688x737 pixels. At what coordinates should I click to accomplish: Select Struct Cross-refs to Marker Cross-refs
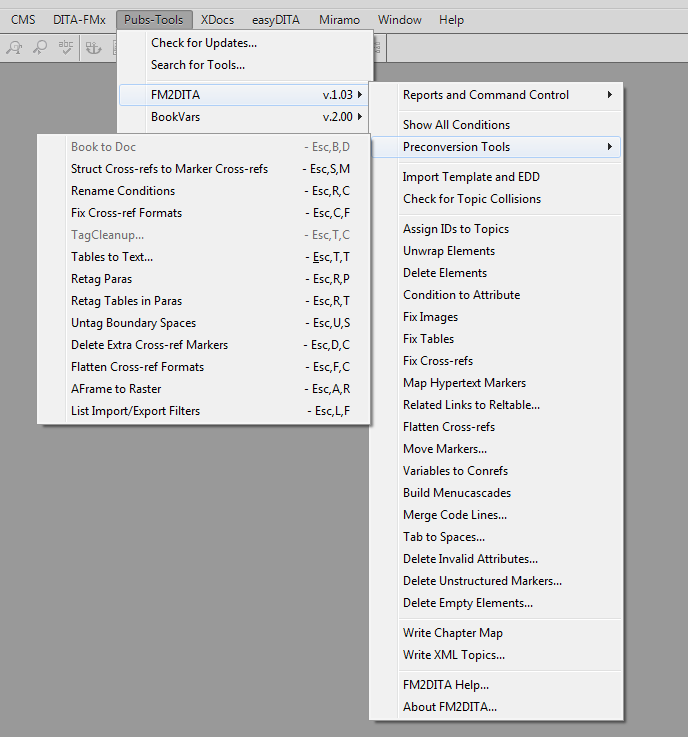coord(203,169)
